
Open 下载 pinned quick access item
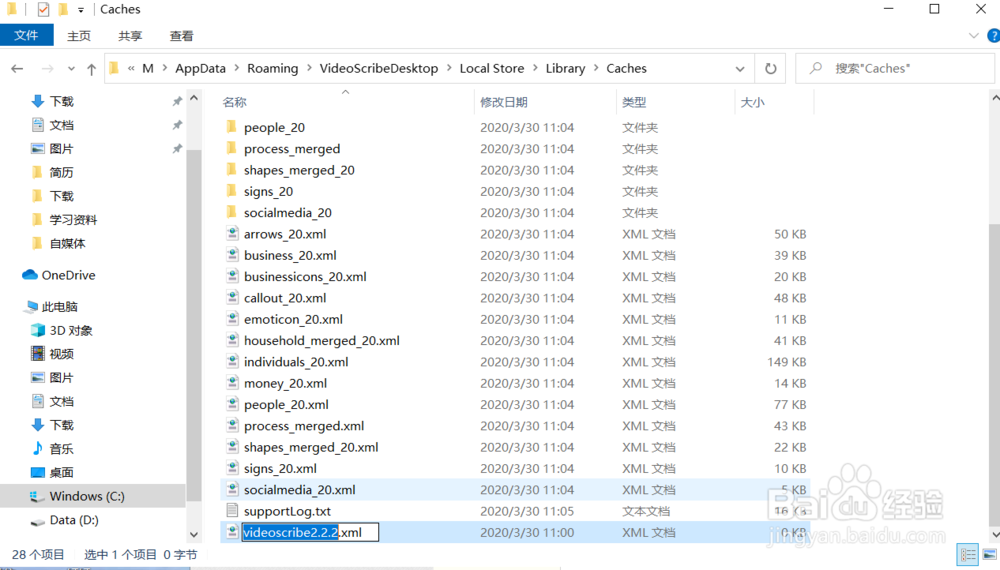[61, 101]
